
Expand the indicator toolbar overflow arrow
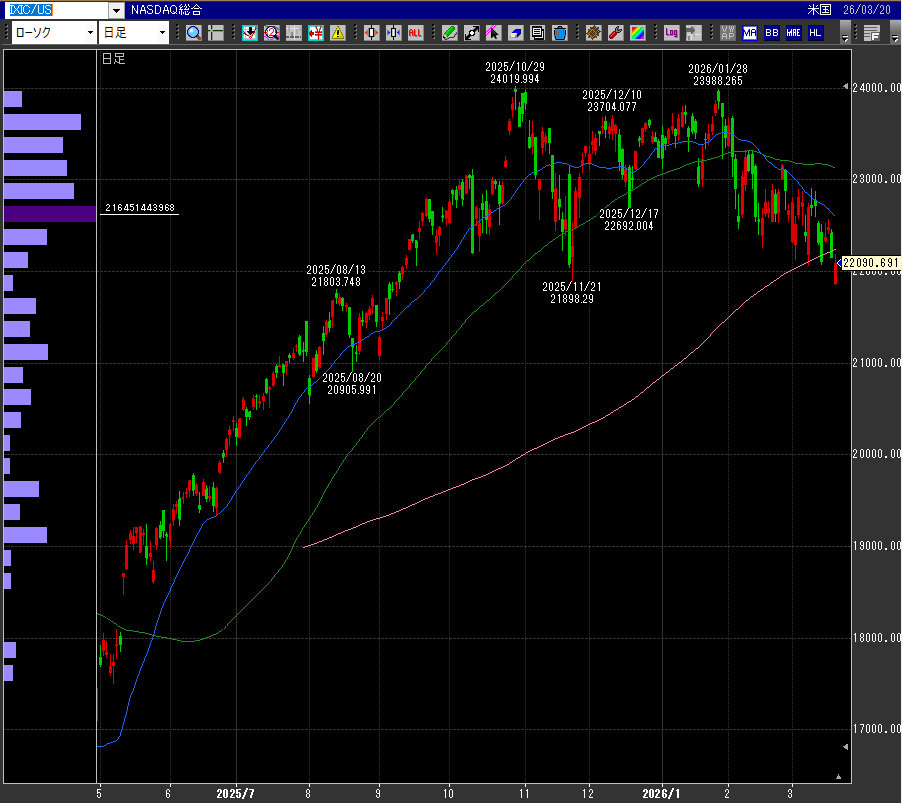pyautogui.click(x=844, y=33)
